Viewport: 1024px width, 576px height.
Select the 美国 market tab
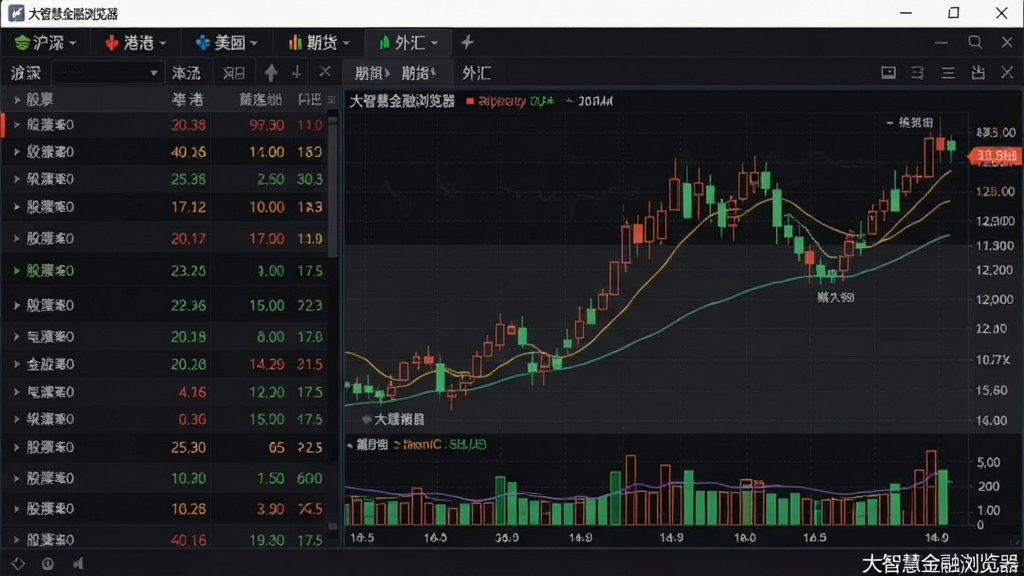tap(226, 43)
